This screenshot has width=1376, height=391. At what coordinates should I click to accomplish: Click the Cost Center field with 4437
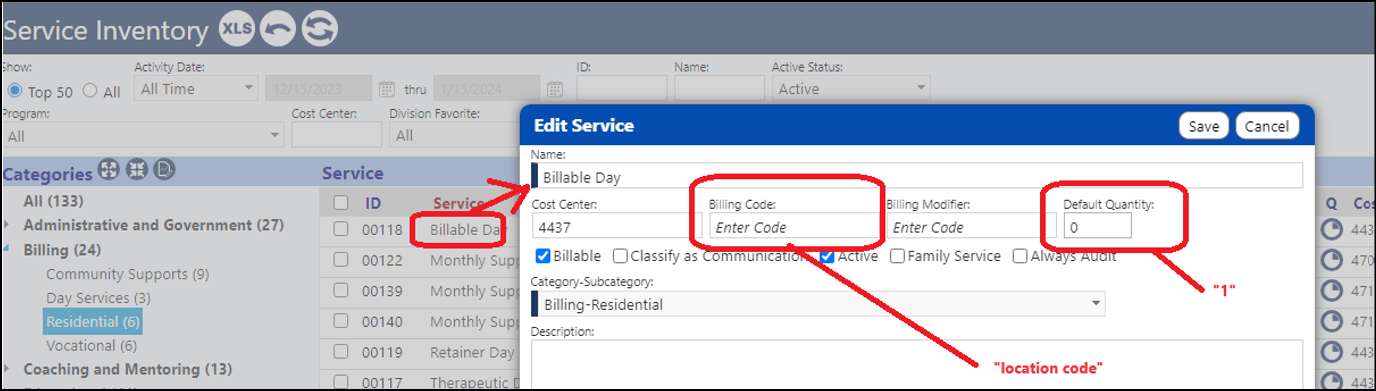[x=617, y=226]
